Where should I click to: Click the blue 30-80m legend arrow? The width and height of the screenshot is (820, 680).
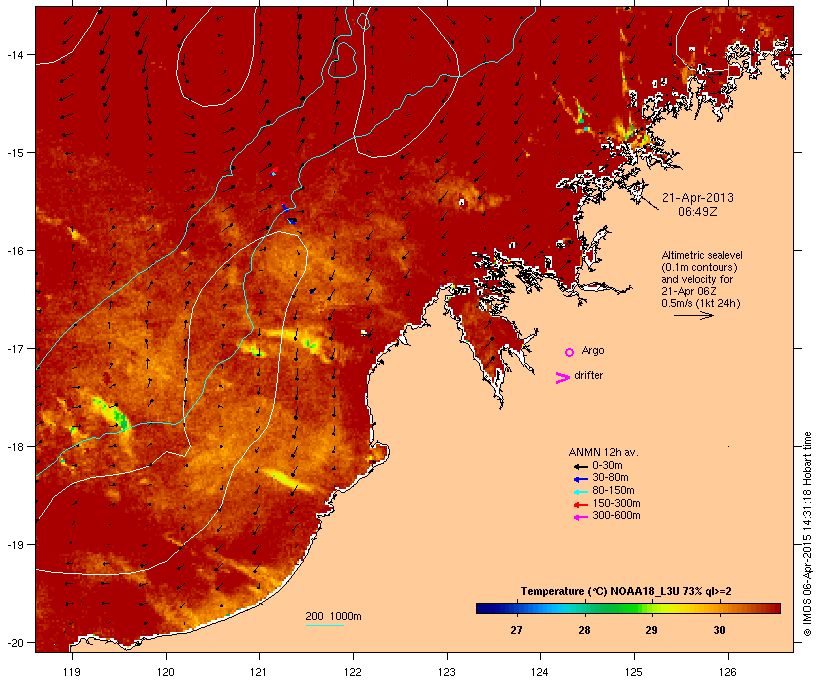tap(580, 479)
